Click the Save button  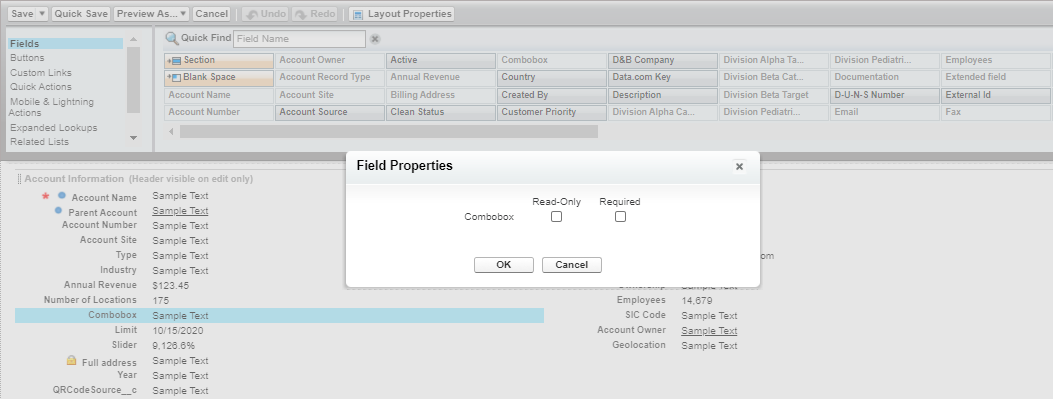coord(21,13)
